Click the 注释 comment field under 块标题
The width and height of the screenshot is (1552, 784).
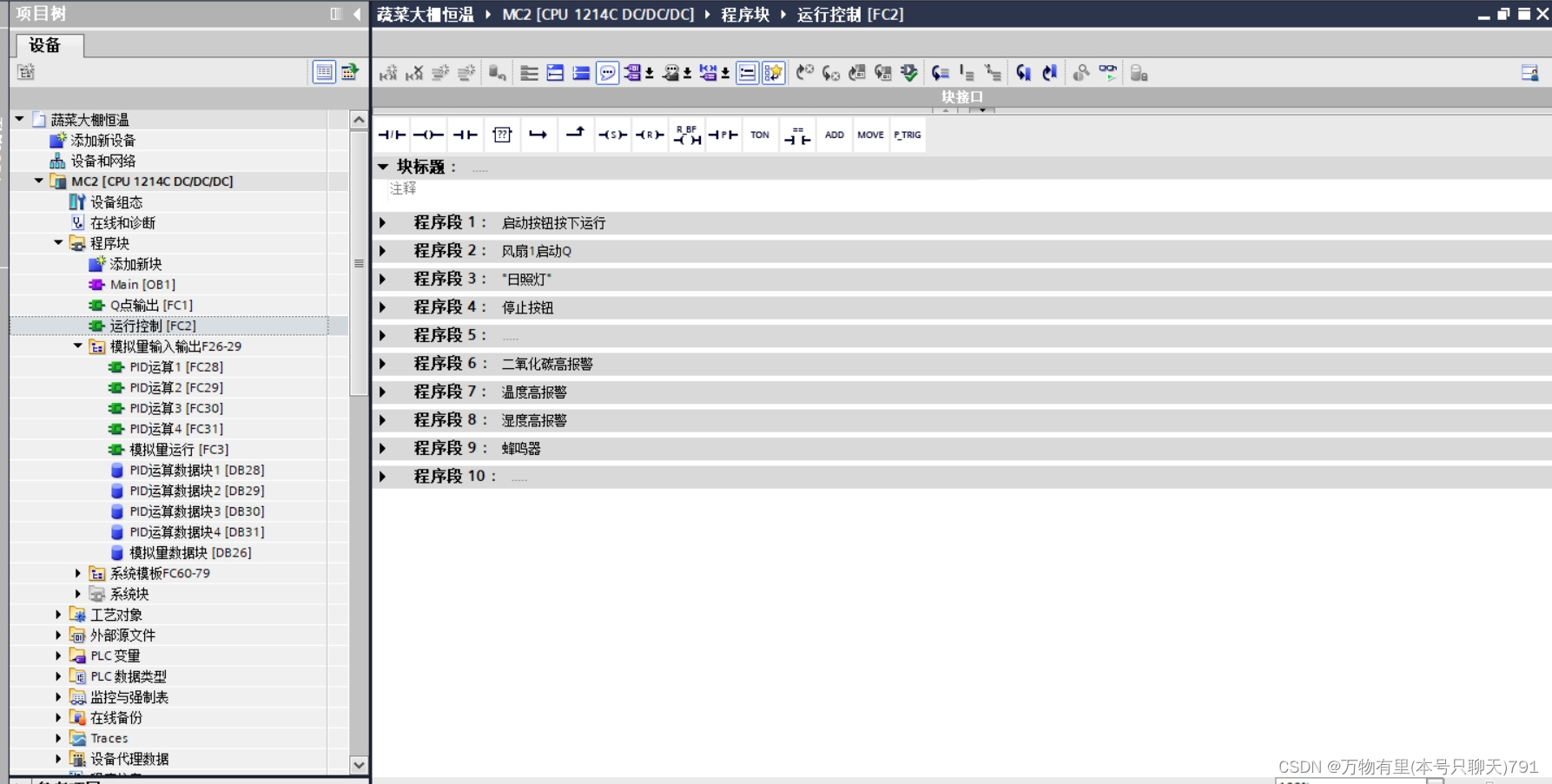[403, 188]
